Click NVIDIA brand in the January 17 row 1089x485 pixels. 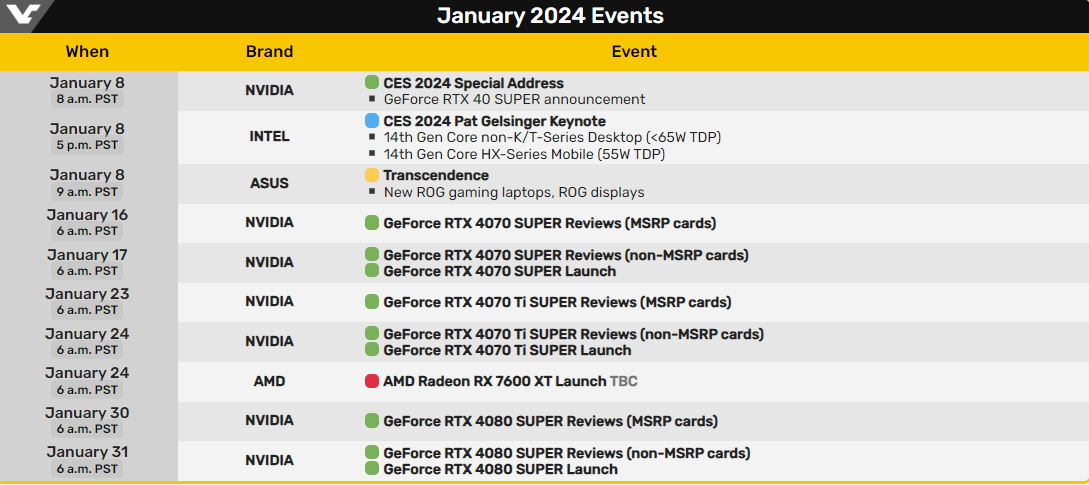point(269,263)
